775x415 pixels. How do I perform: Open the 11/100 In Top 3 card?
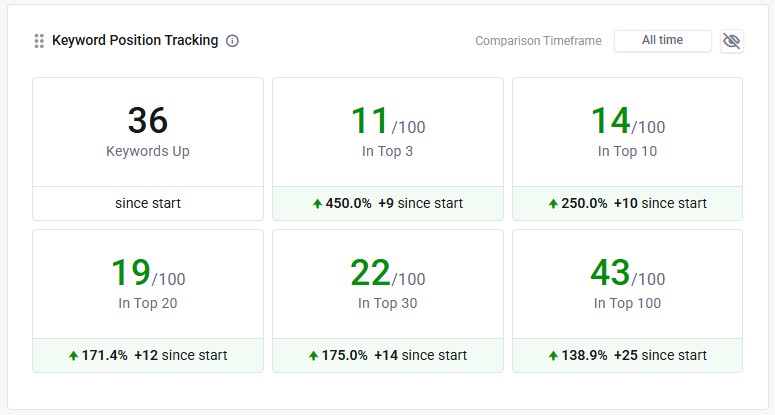[x=388, y=132]
